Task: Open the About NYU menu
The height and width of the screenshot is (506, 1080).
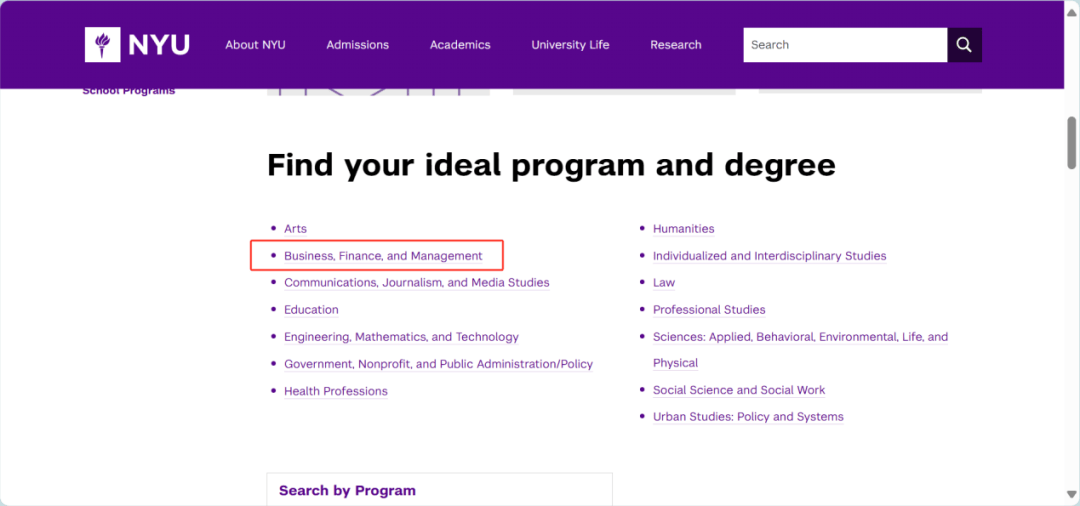Action: coord(255,45)
